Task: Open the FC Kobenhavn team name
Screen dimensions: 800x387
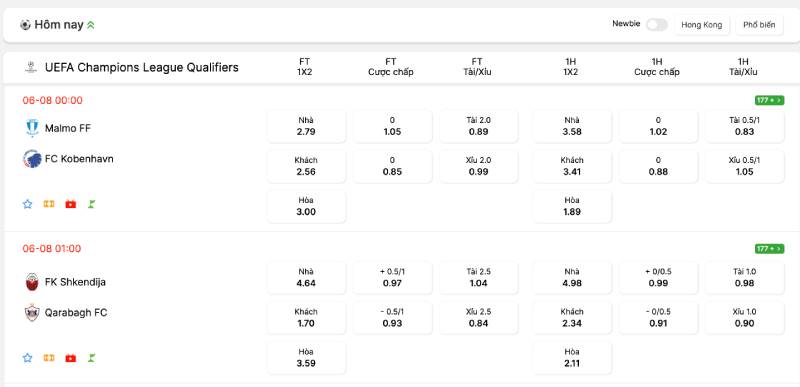Action: (79, 159)
